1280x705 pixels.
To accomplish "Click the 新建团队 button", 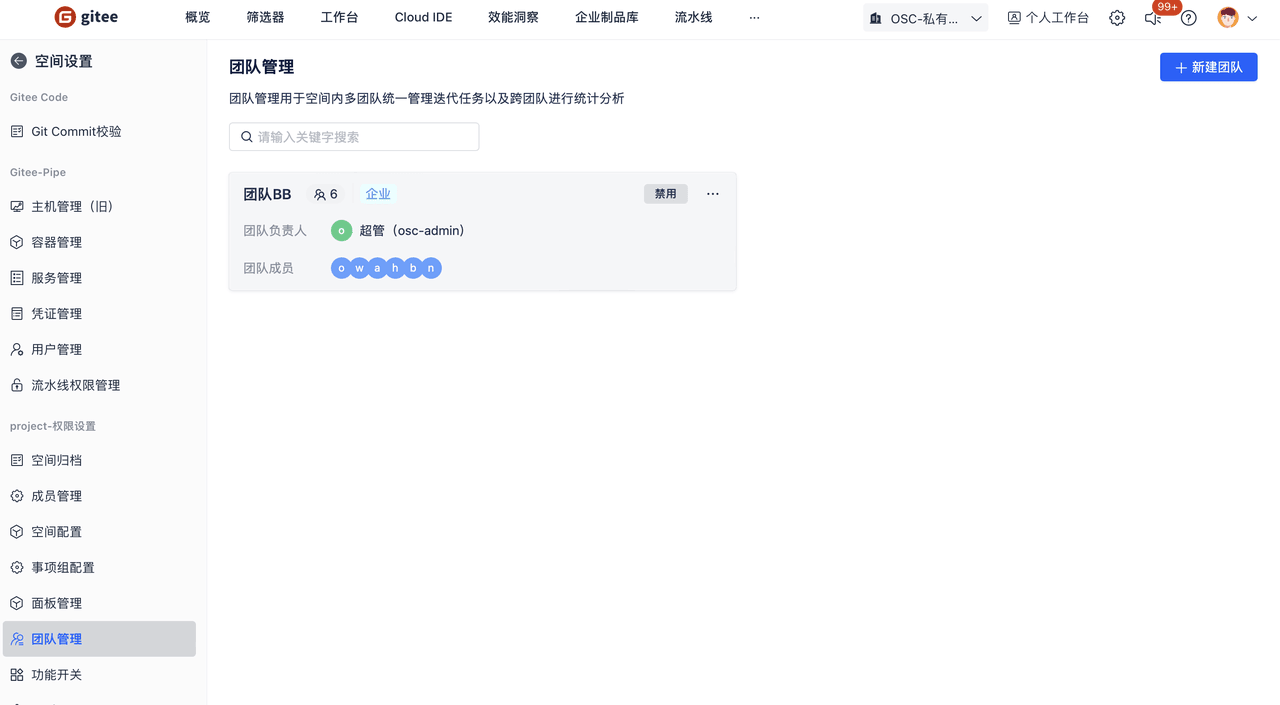I will point(1208,67).
